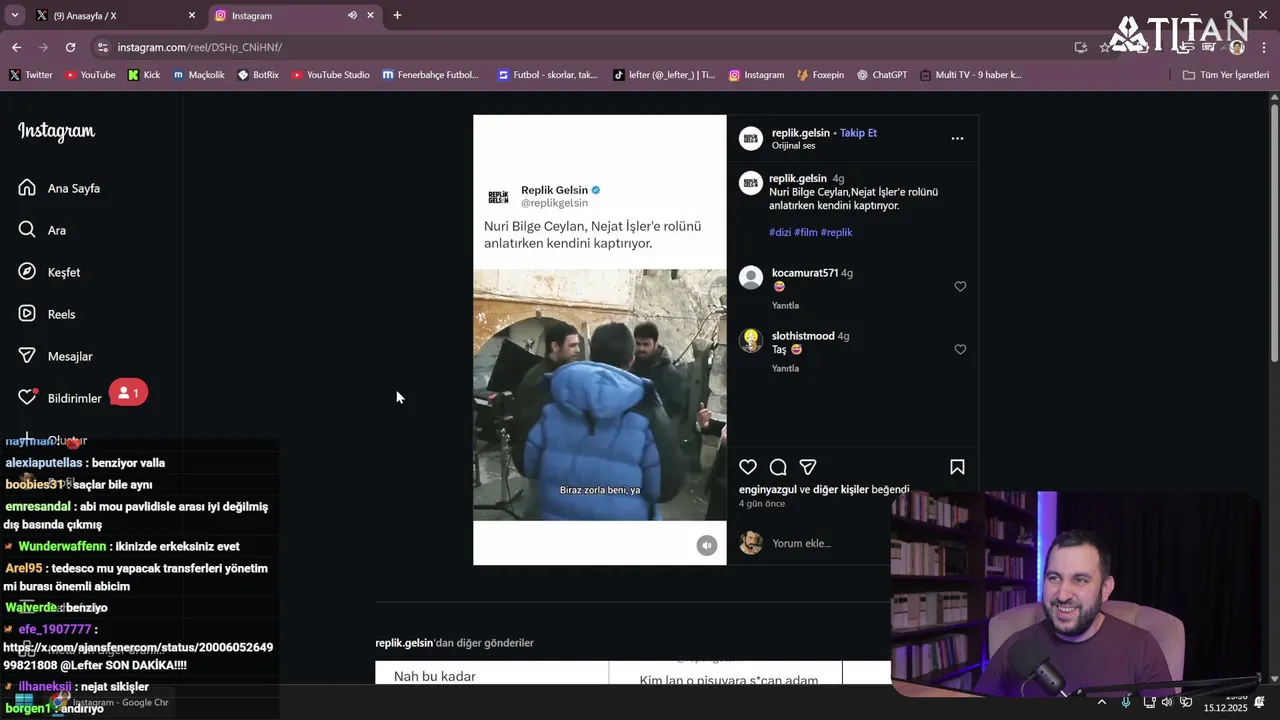Open Futbol - skorlar bookmark

click(x=547, y=75)
